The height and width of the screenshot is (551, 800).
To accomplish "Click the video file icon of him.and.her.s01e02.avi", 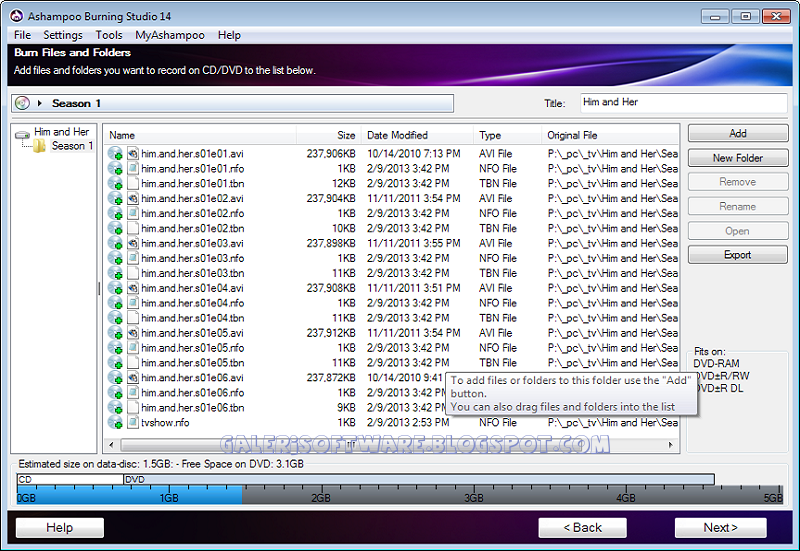I will [133, 198].
